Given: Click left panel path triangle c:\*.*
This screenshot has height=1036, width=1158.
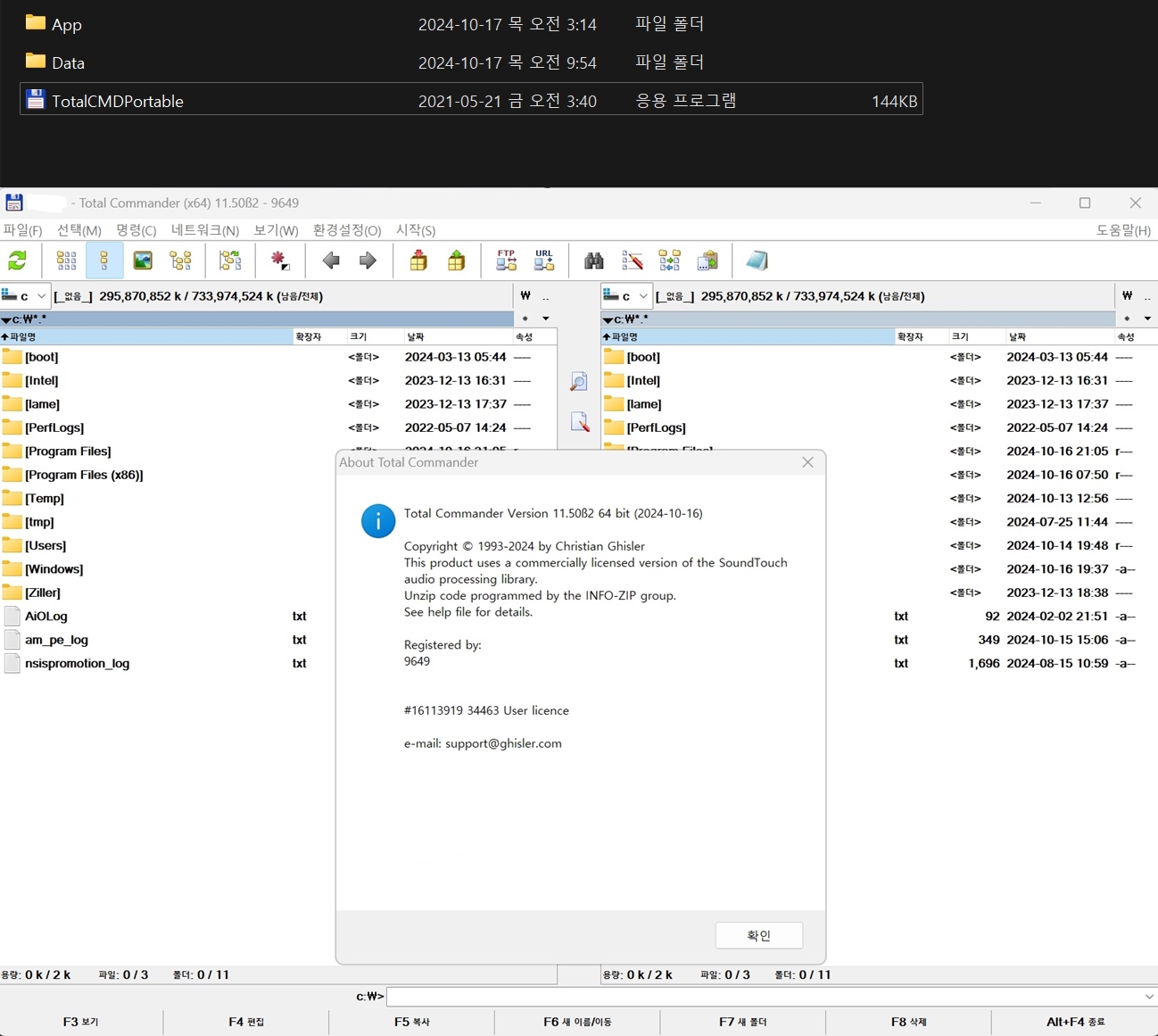Looking at the screenshot, I should [6, 319].
